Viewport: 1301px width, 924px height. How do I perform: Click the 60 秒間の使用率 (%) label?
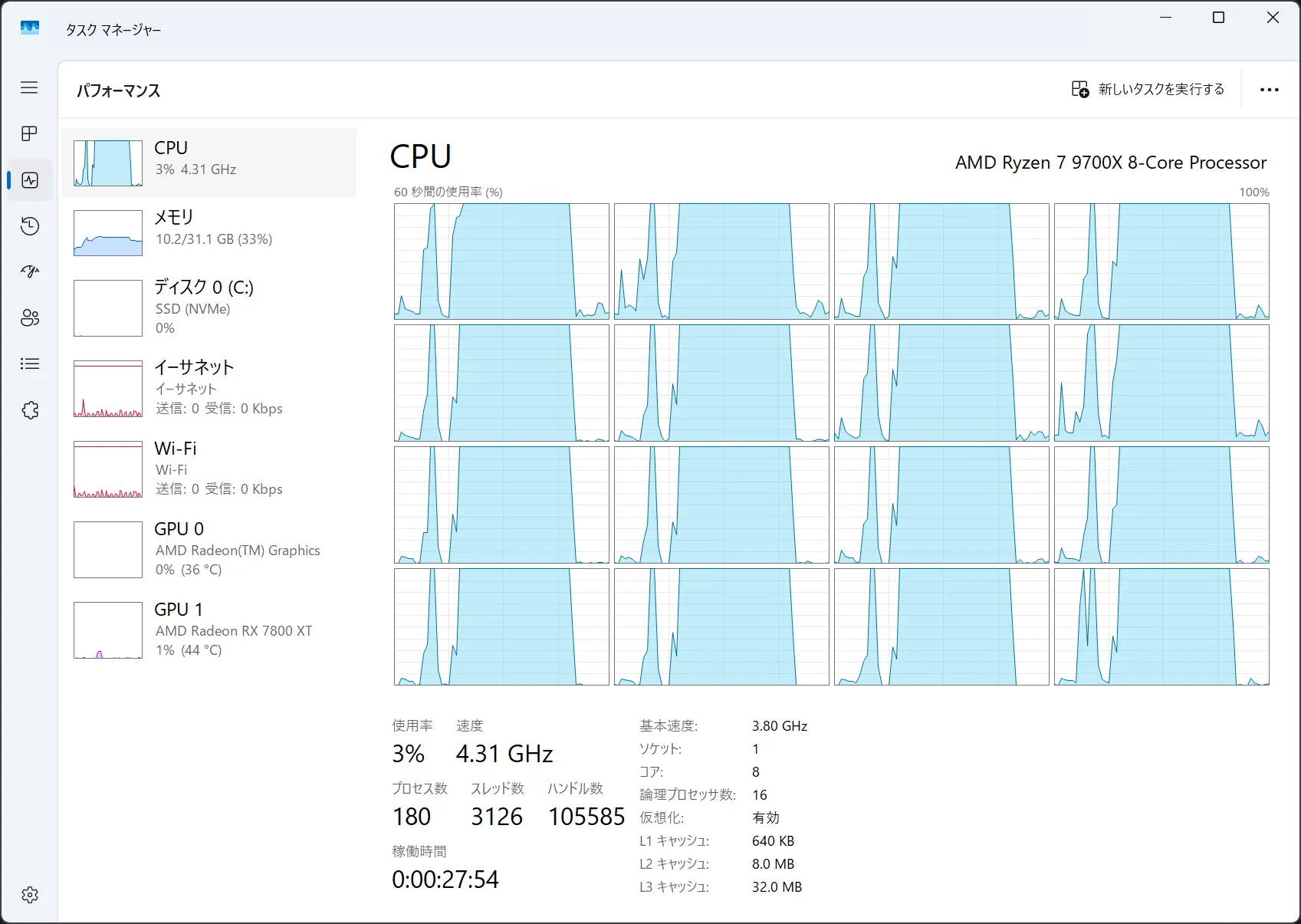[x=448, y=192]
